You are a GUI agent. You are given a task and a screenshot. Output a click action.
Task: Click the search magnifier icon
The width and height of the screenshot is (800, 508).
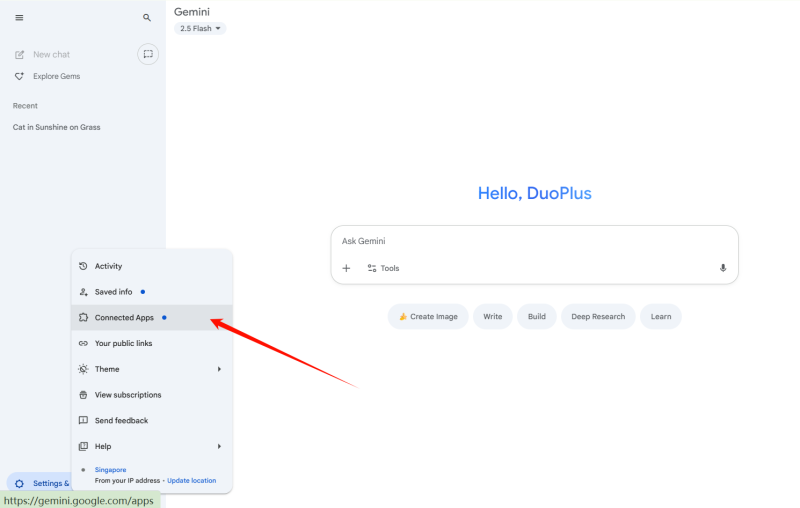tap(147, 18)
